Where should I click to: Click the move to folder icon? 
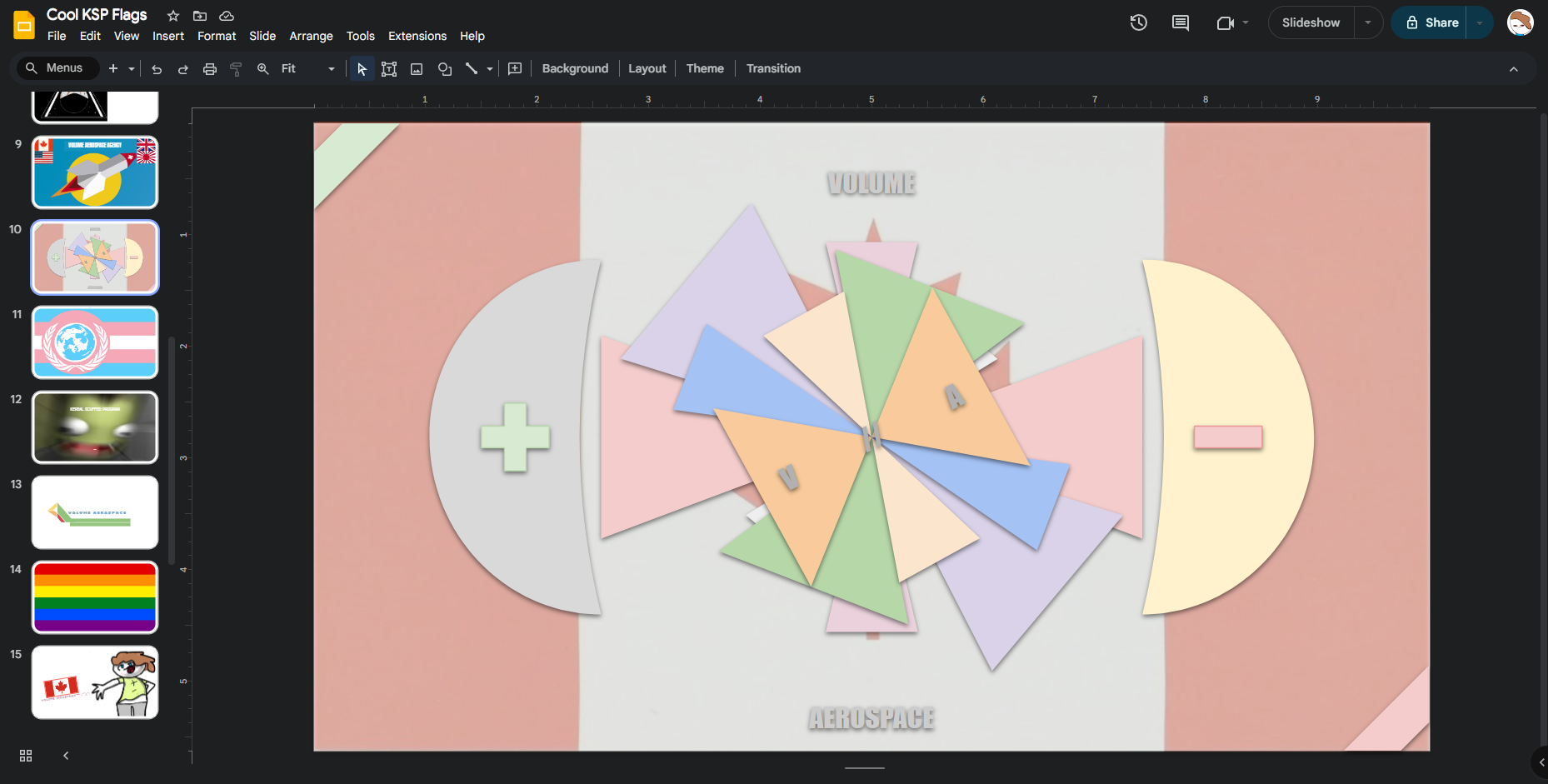[x=200, y=16]
